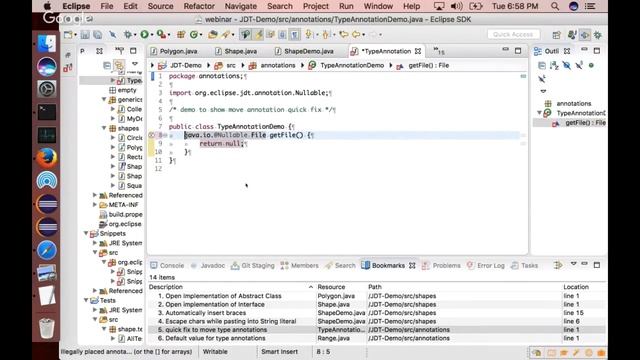
Task: Click the Run Last Tool external tools icon
Action: (x=161, y=35)
